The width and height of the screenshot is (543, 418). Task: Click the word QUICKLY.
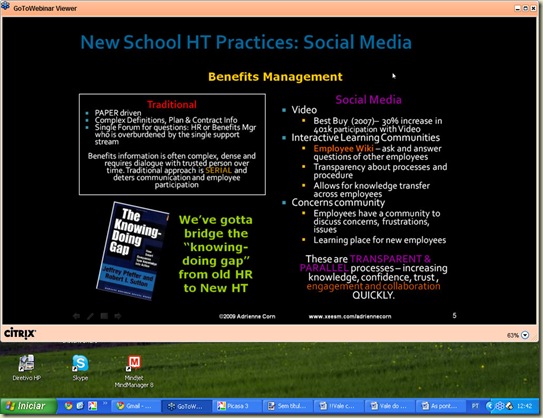pos(373,295)
